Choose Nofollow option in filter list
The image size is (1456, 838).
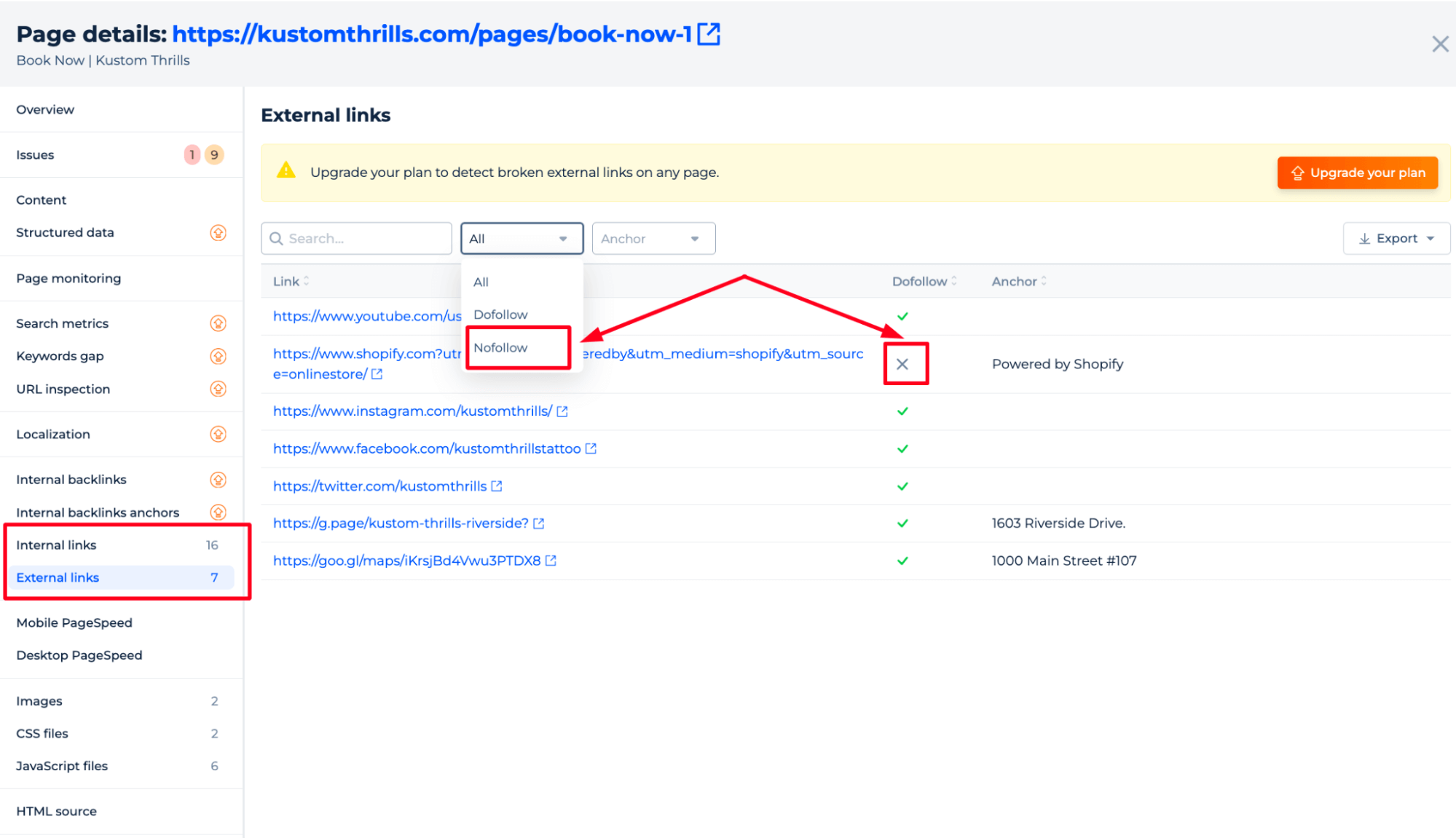[x=522, y=347]
